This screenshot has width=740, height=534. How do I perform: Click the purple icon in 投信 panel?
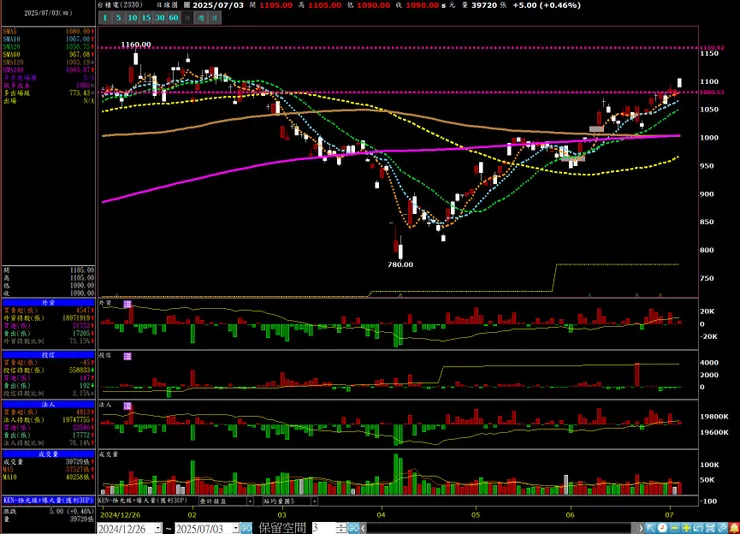pyautogui.click(x=127, y=356)
